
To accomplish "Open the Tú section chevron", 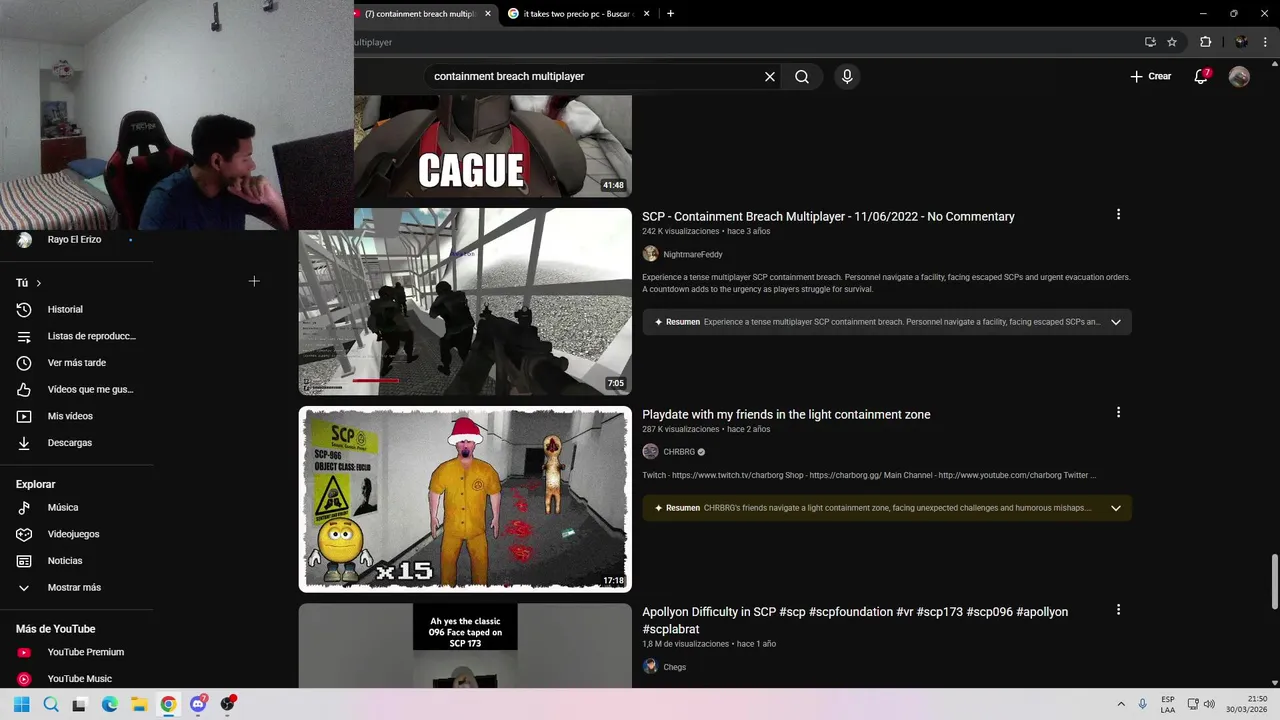I will [39, 283].
